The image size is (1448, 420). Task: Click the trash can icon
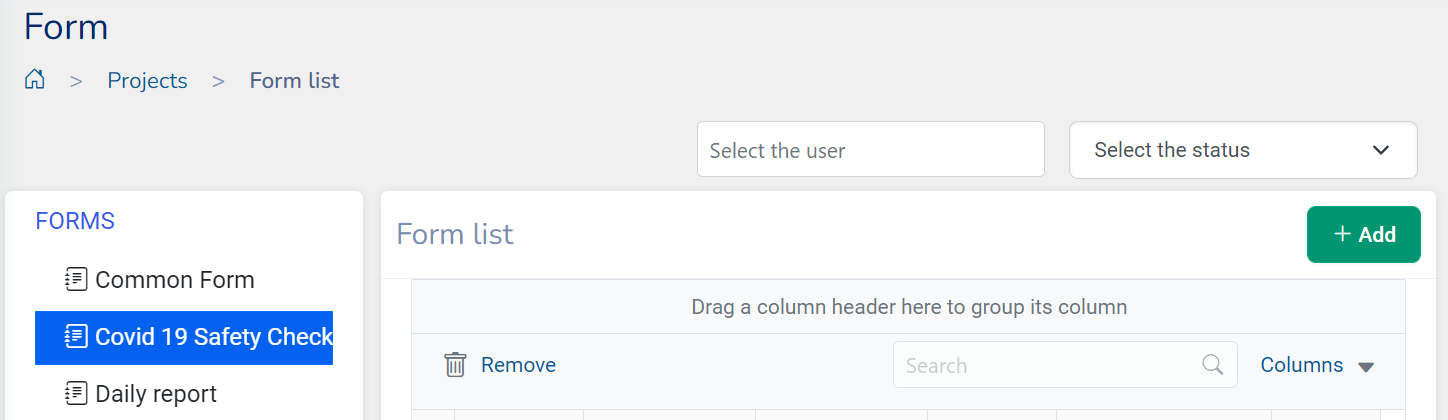click(455, 365)
